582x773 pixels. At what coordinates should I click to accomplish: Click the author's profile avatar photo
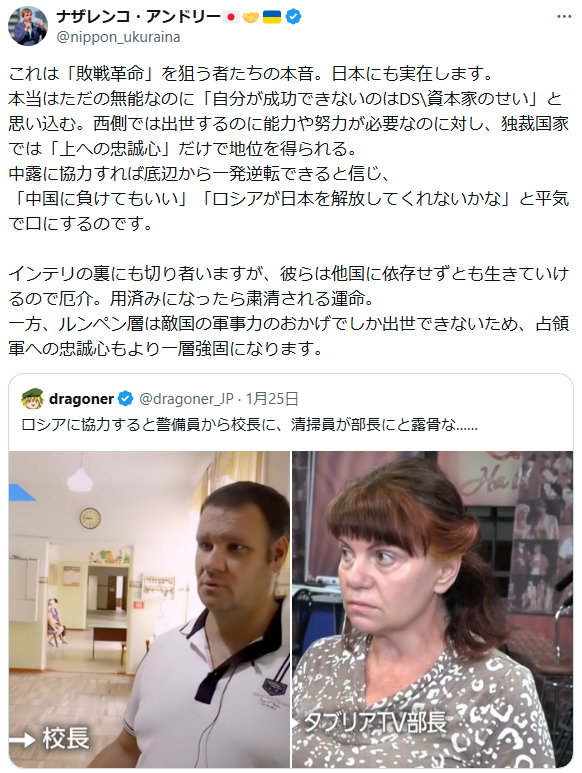(28, 26)
